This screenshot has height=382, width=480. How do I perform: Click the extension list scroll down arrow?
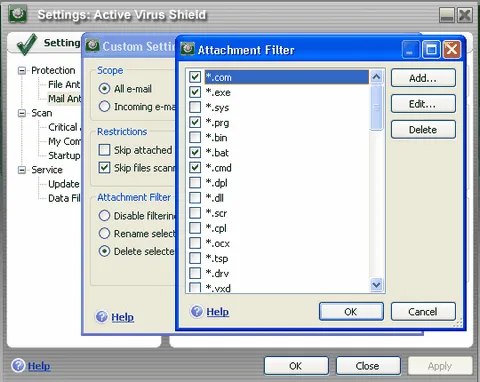coord(376,285)
